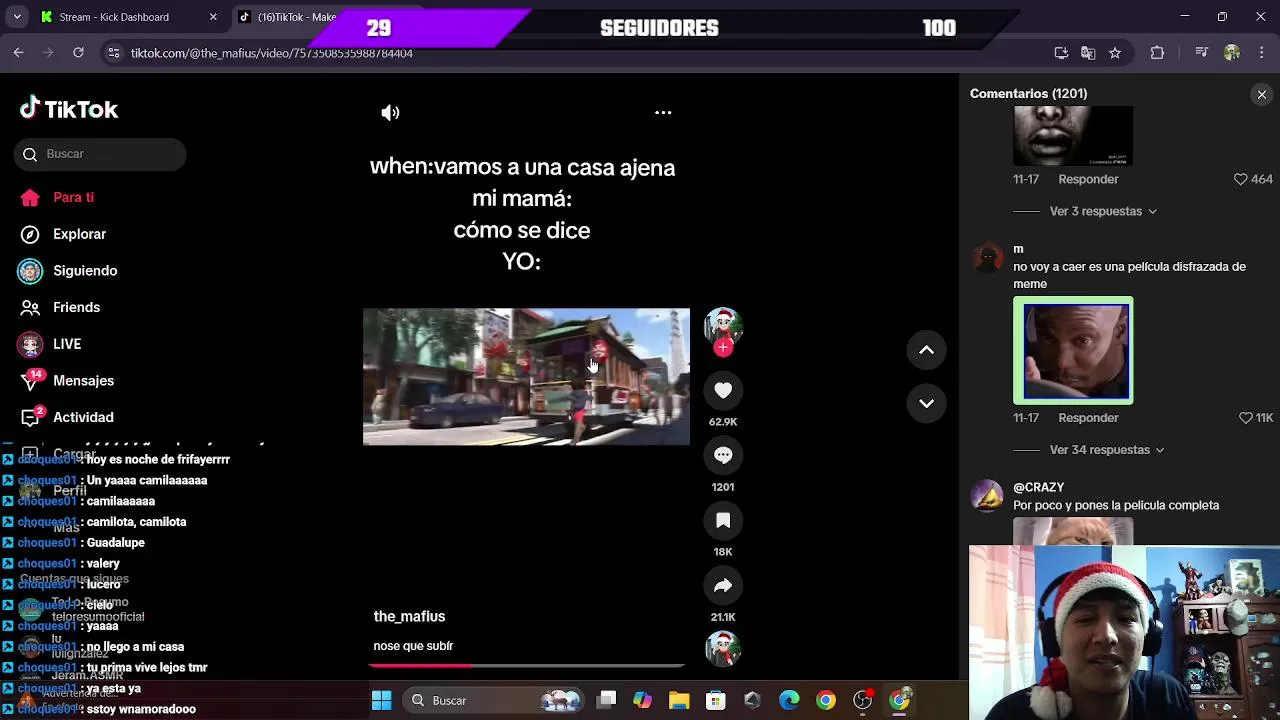Open Microsoft Store from the taskbar
Image resolution: width=1280 pixels, height=720 pixels.
click(715, 700)
